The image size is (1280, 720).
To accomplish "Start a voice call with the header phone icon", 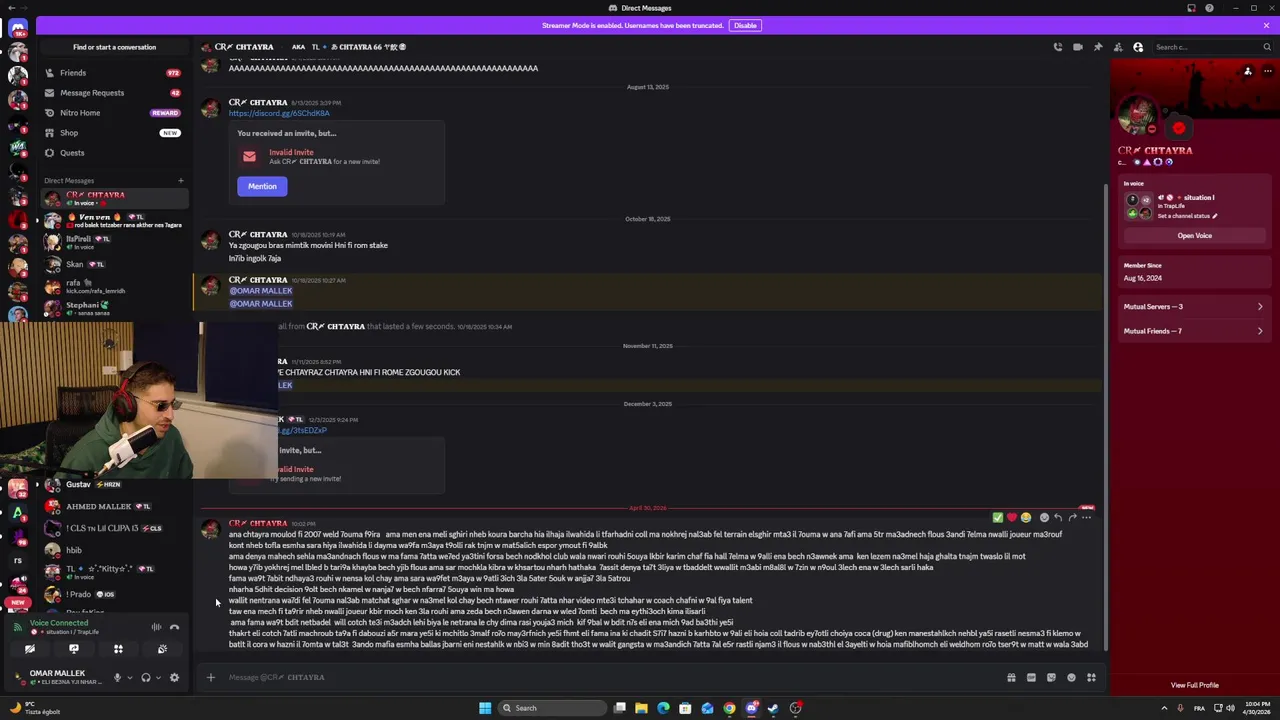I will pyautogui.click(x=1057, y=47).
